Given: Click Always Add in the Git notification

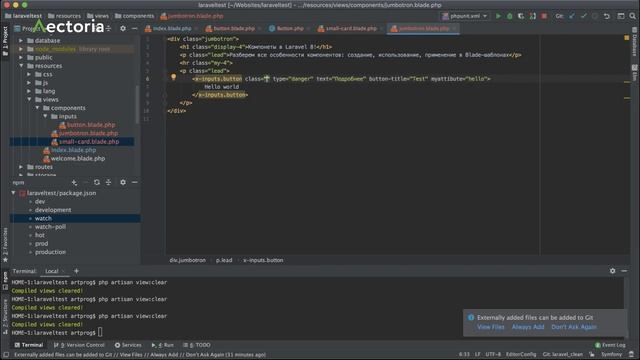Looking at the screenshot, I should click(528, 327).
